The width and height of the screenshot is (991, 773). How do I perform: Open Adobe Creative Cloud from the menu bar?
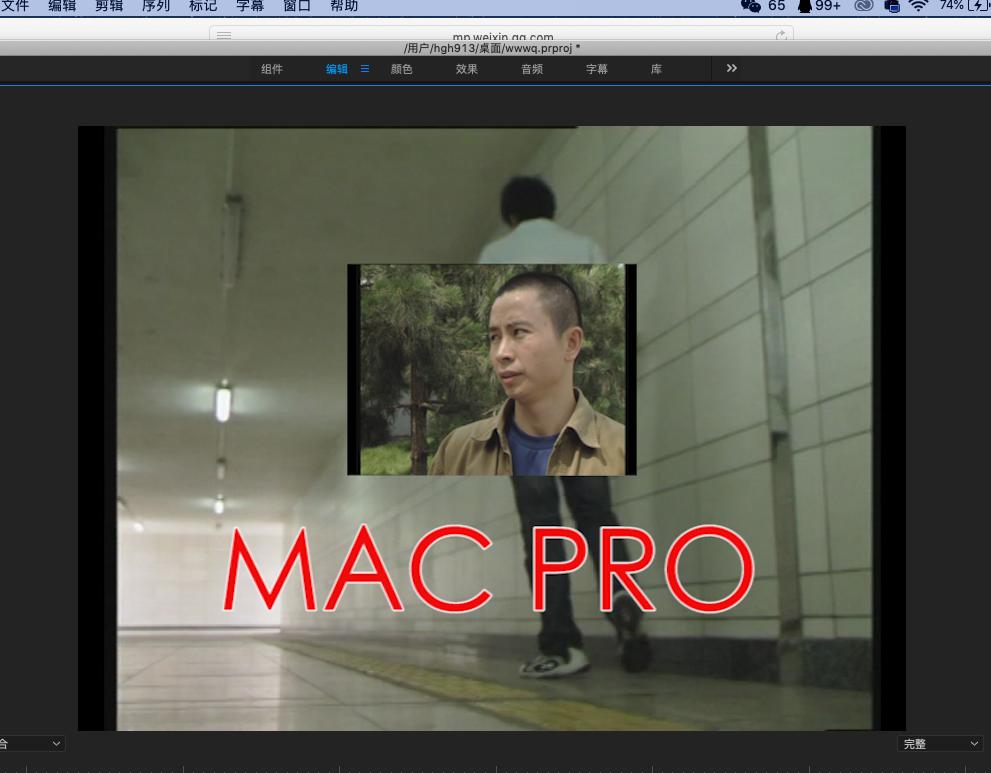863,6
